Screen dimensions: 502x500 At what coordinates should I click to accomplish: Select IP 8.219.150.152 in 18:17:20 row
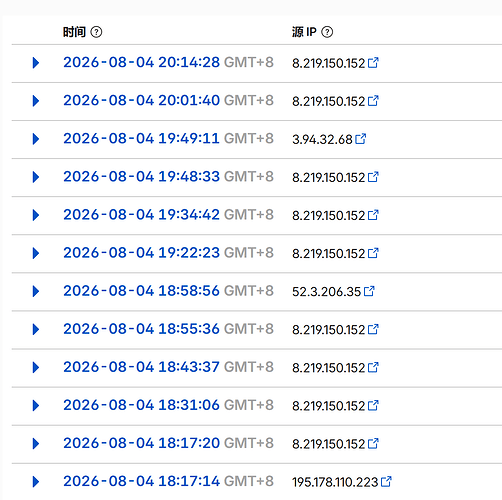tap(329, 444)
